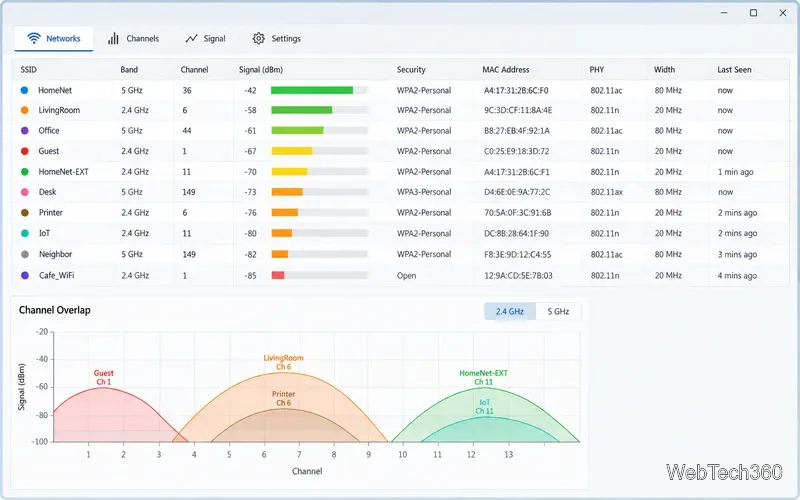Screen dimensions: 800x500
Task: Click the brown dot next to Printer
Action: coord(24,213)
